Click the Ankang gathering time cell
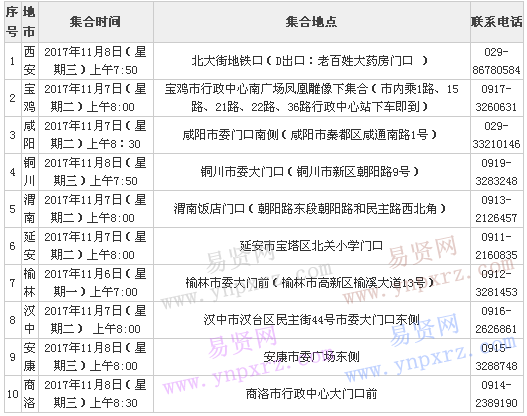This screenshot has height=416, width=527. click(x=96, y=357)
